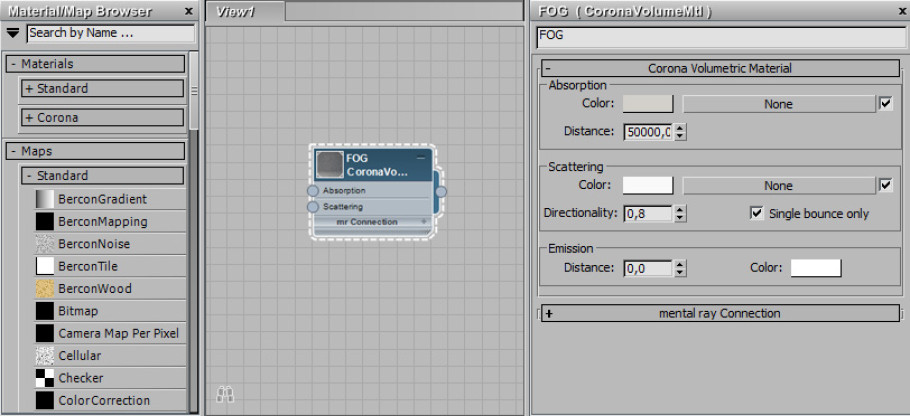Select the Camera Map Per Pixel icon
Viewport: 910px width, 416px height.
(45, 333)
